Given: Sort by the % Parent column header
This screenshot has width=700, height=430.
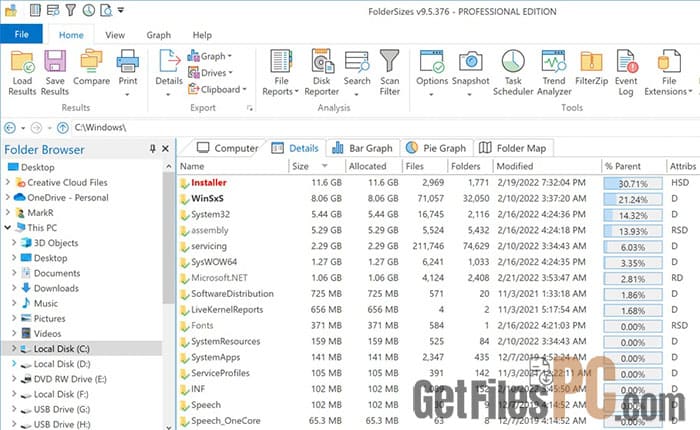Looking at the screenshot, I should coord(633,166).
